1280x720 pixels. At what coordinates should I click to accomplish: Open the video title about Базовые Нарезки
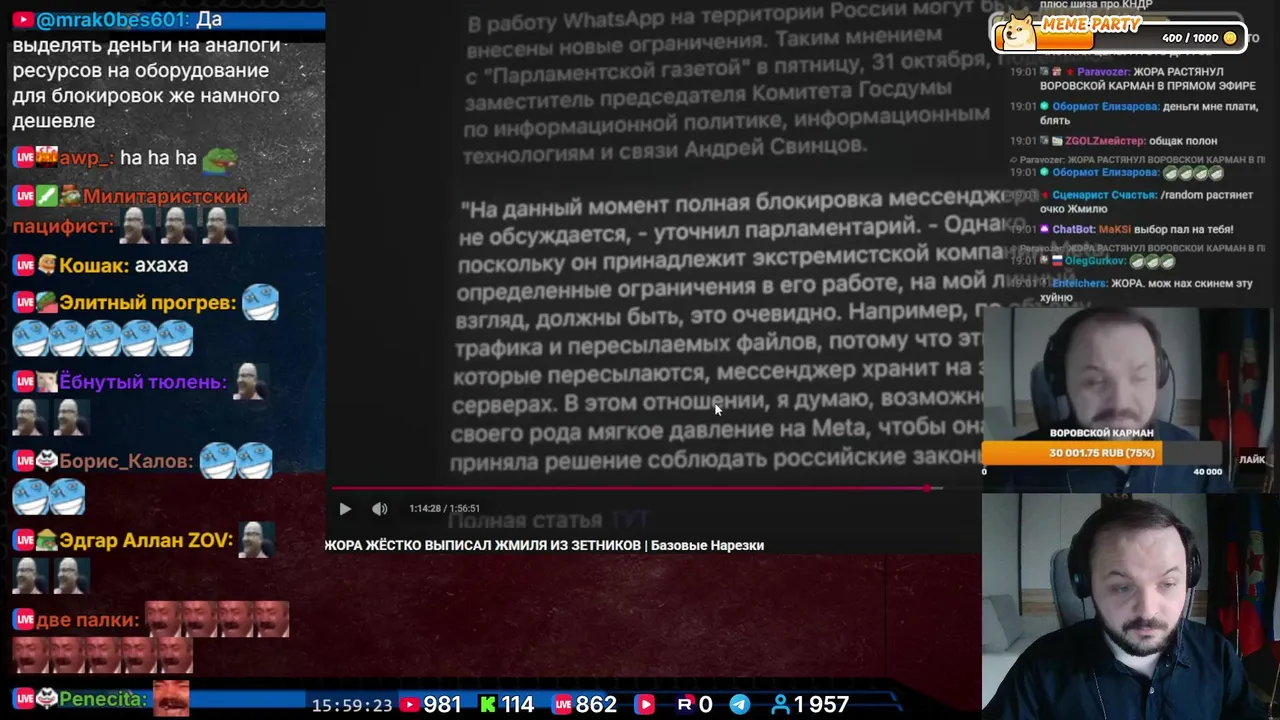(544, 545)
